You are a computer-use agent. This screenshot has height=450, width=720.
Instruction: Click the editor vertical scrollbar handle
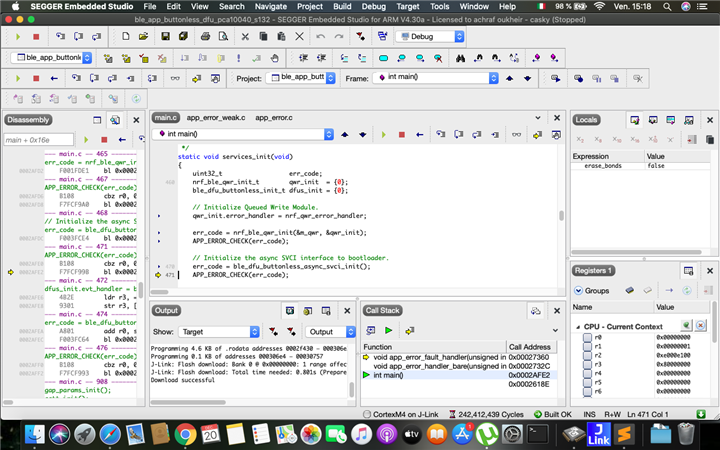click(561, 215)
